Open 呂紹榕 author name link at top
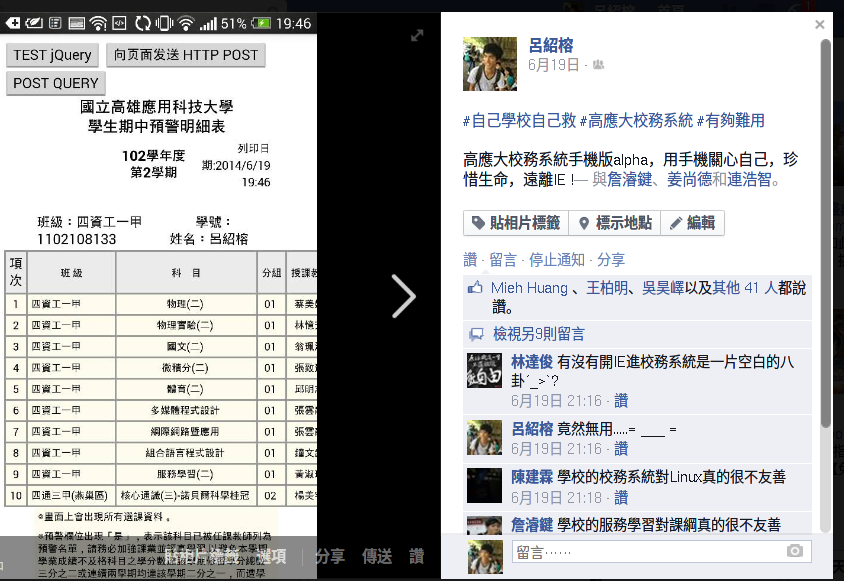The height and width of the screenshot is (581, 844). (x=551, y=45)
